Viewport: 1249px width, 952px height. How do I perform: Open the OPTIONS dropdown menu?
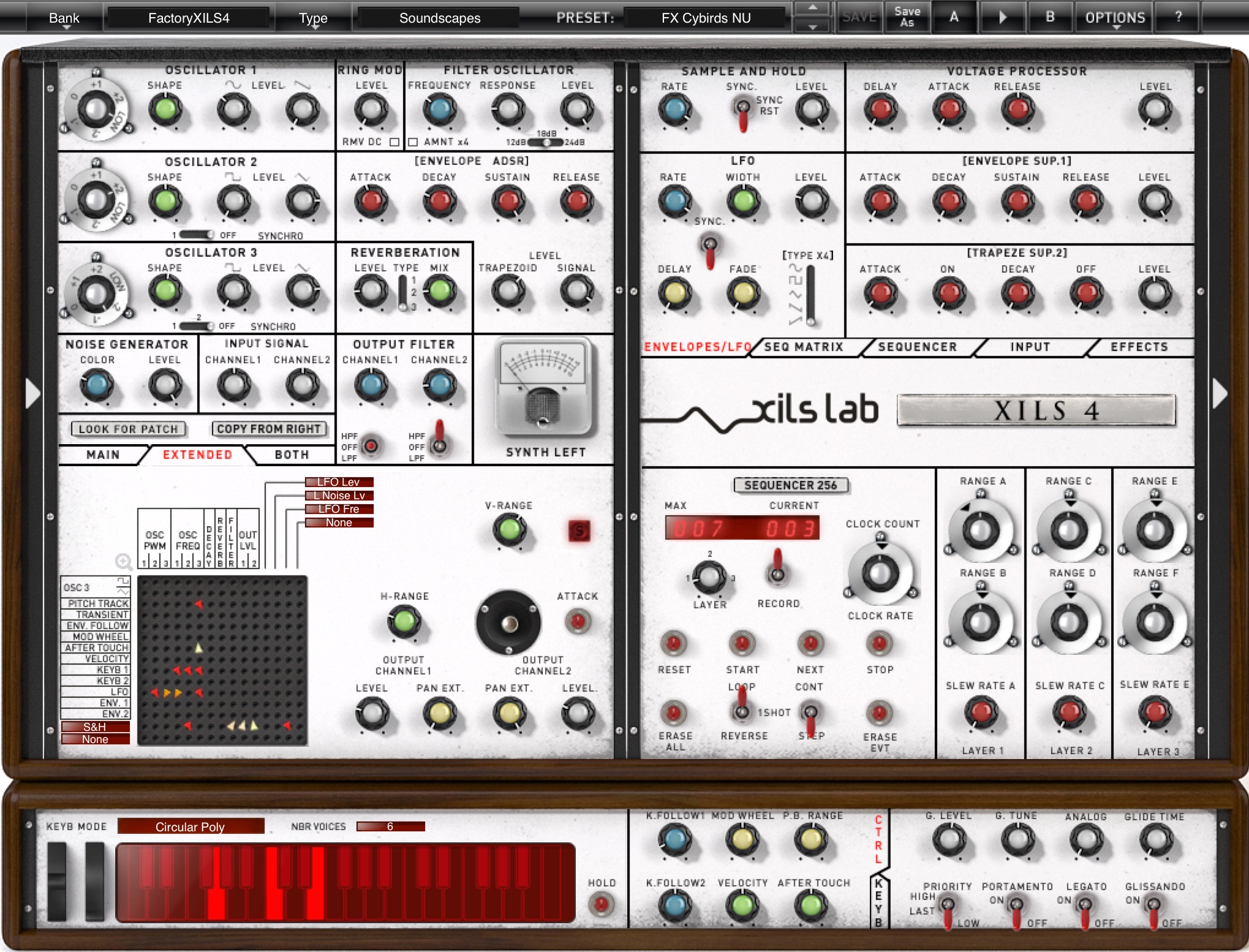tap(1114, 18)
